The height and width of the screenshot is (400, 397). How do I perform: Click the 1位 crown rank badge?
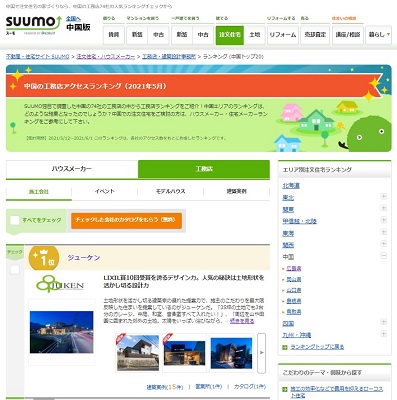(44, 258)
